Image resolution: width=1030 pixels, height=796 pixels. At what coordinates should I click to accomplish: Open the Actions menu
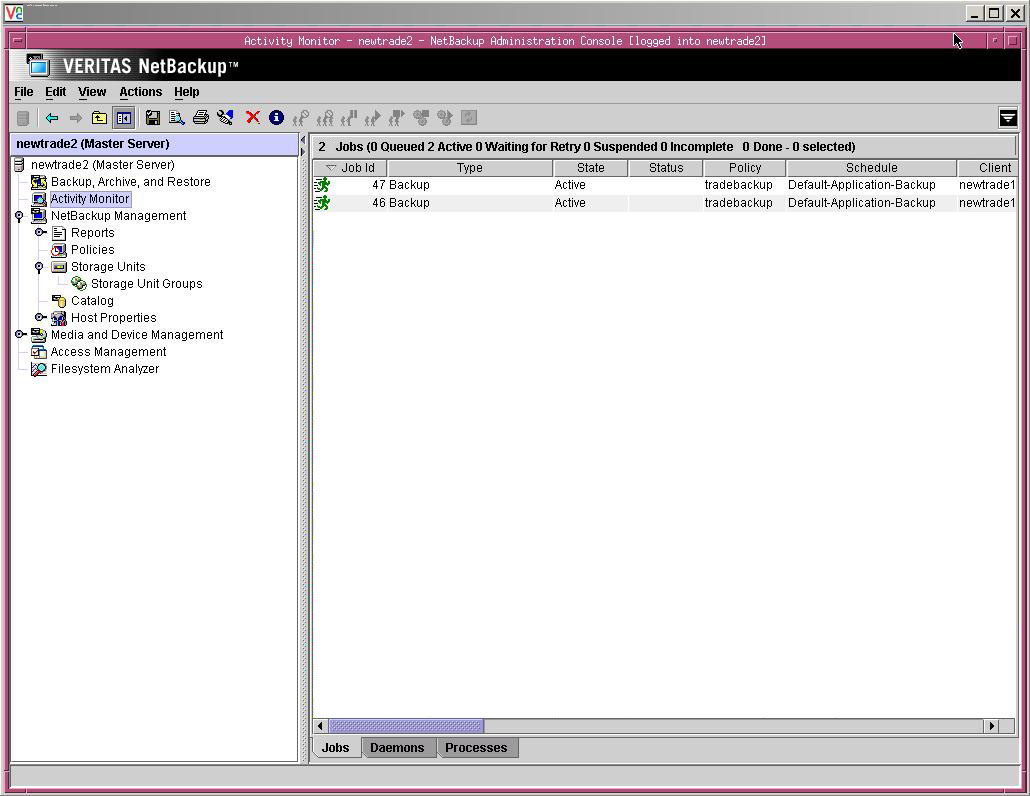tap(140, 92)
